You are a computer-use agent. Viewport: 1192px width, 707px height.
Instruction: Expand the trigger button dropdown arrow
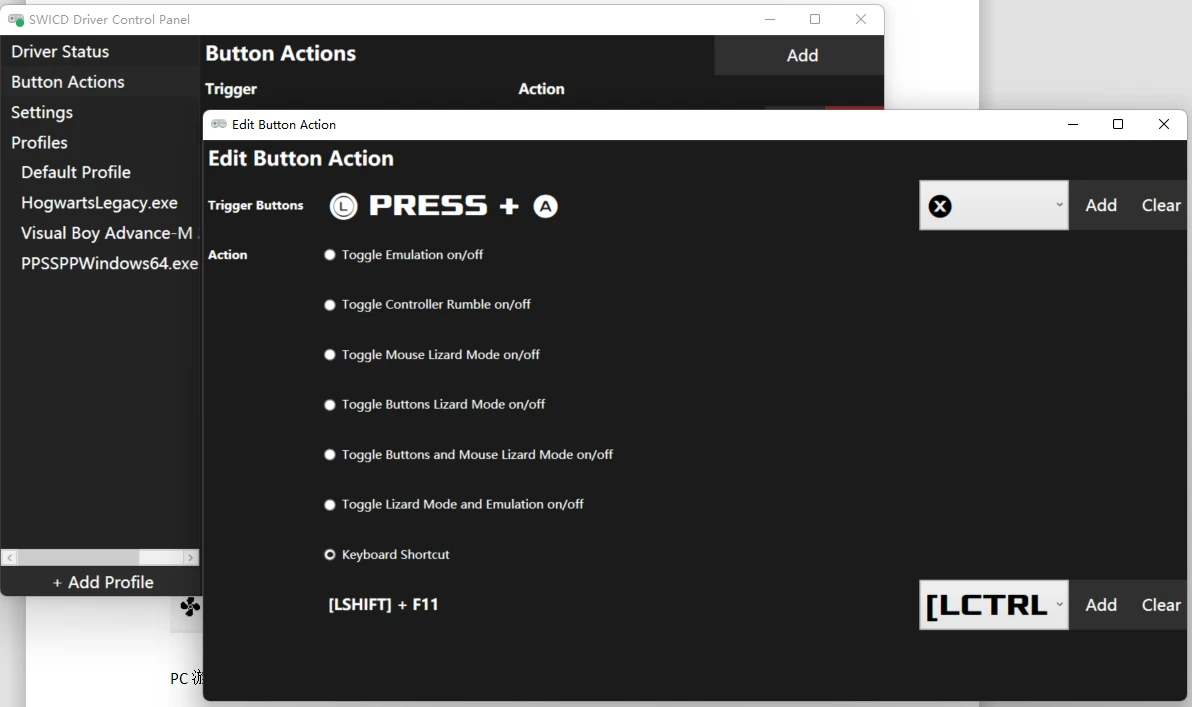tap(1059, 206)
